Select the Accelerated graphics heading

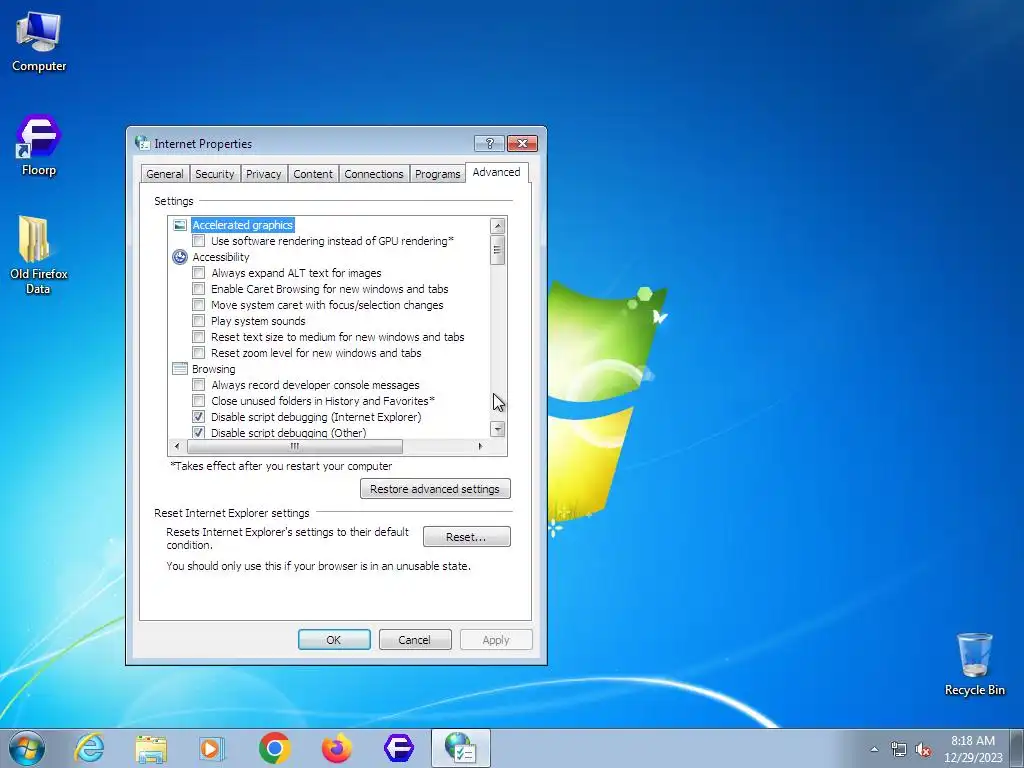[x=243, y=225]
